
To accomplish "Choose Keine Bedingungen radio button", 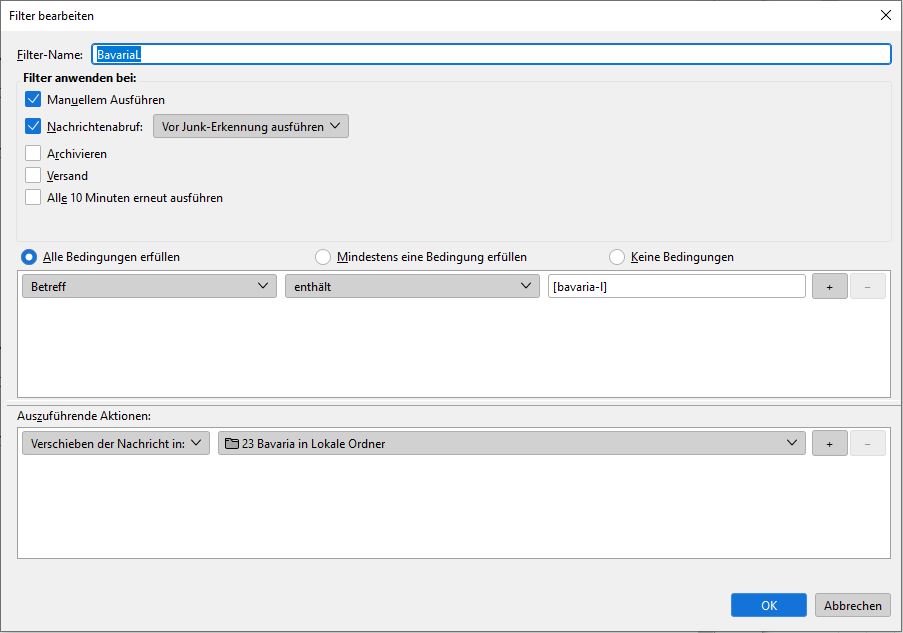I will click(617, 257).
